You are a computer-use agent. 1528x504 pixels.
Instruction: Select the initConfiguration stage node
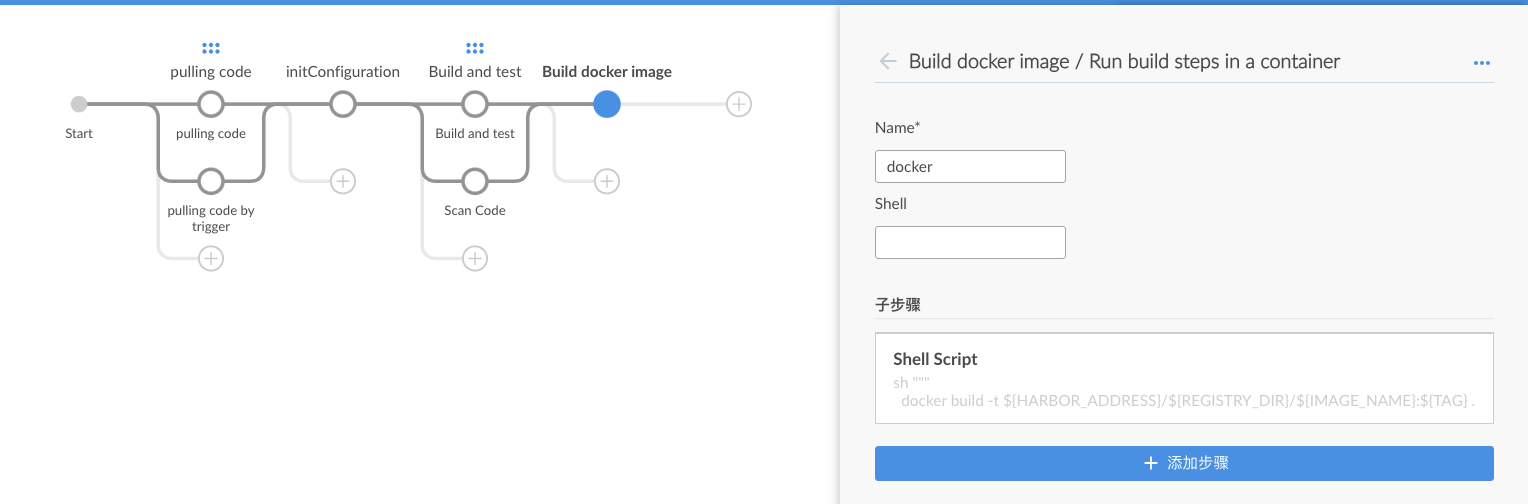(x=343, y=104)
